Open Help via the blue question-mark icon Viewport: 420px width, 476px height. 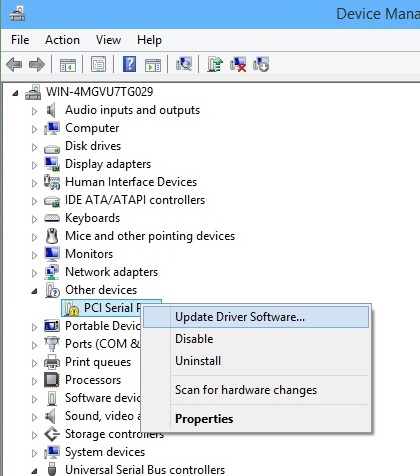pos(129,64)
